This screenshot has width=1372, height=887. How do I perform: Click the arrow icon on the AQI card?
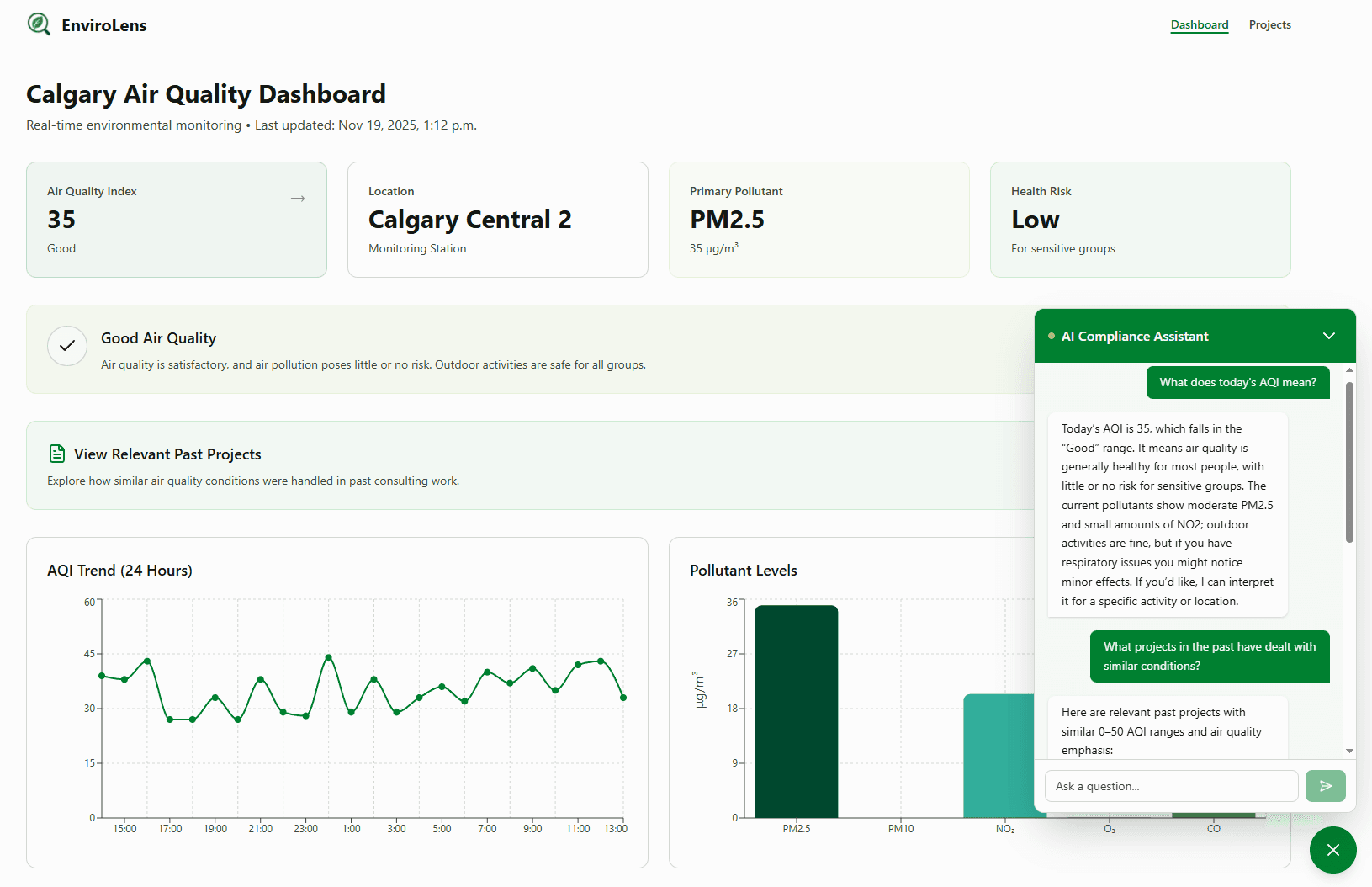297,199
